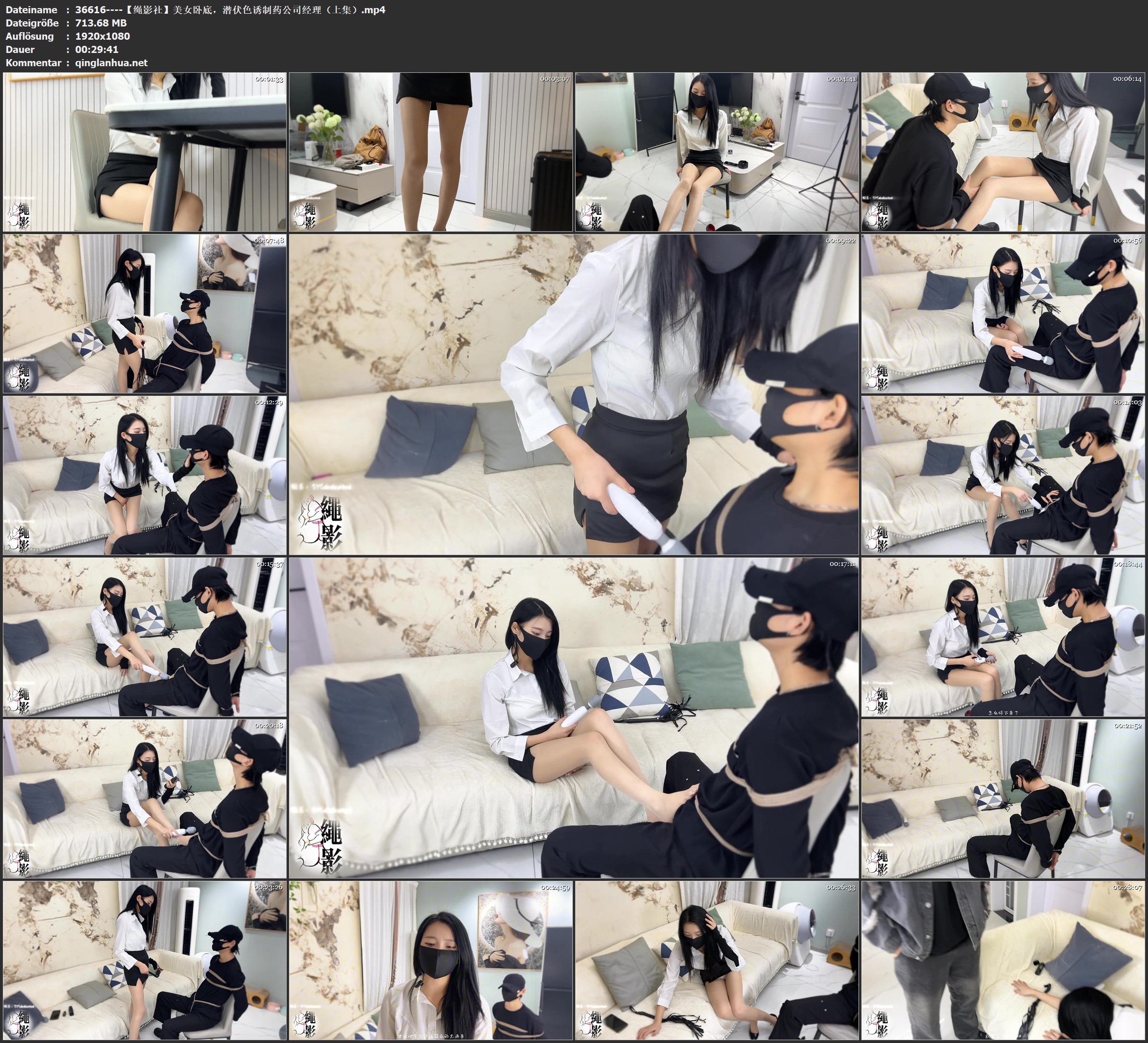This screenshot has height=1043, width=1148.
Task: Select the thumbnail at 00:24:59
Action: tap(430, 960)
